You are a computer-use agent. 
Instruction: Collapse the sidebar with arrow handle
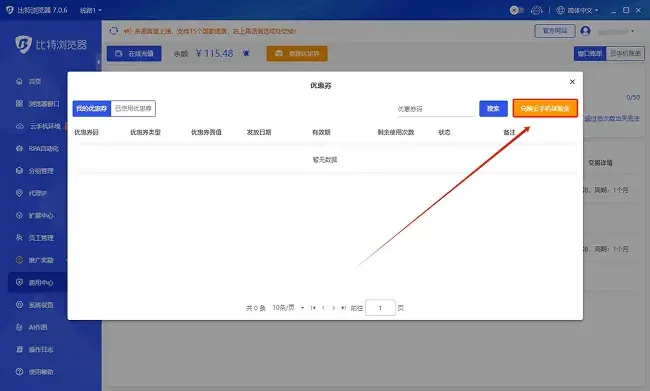tap(98, 62)
